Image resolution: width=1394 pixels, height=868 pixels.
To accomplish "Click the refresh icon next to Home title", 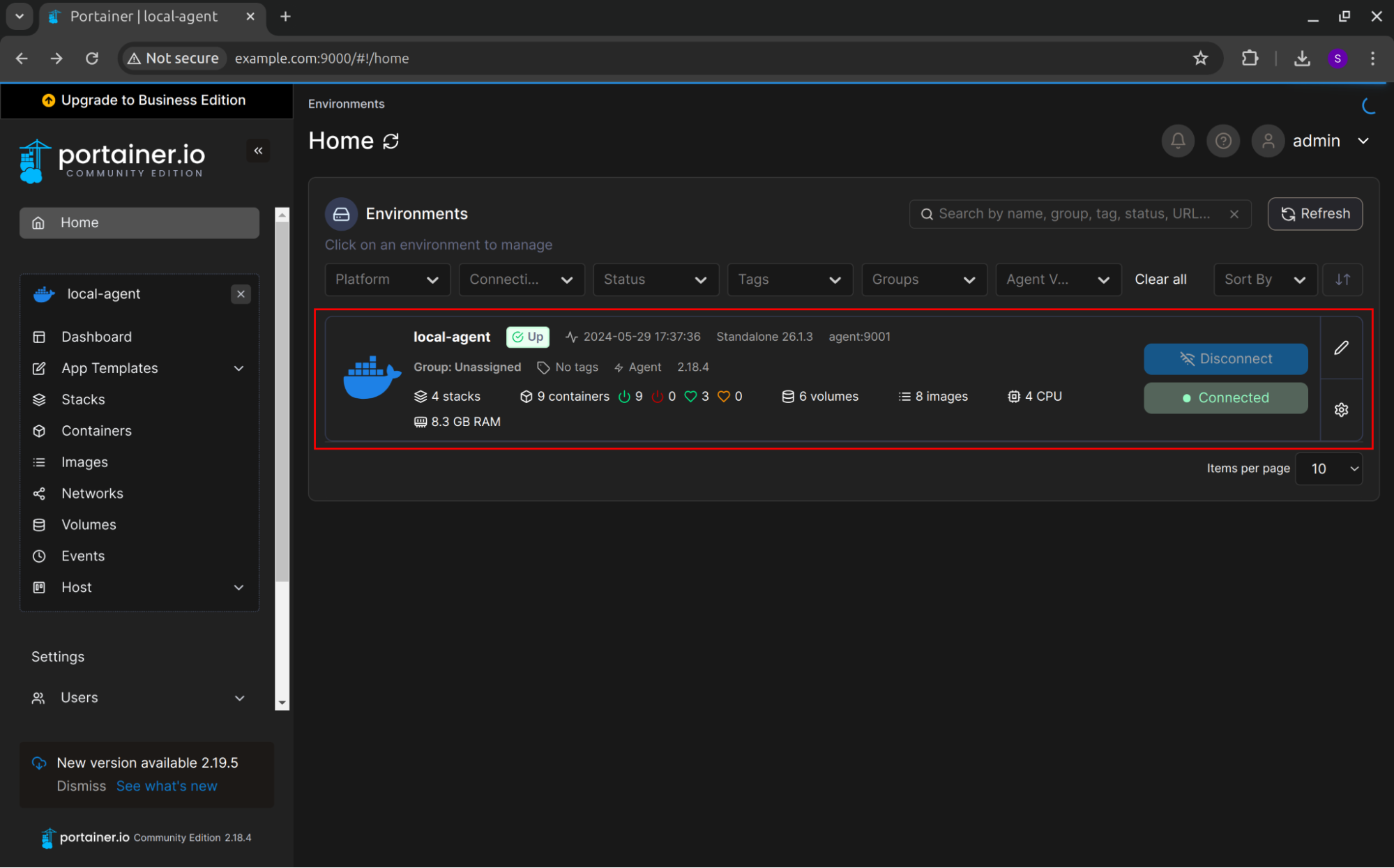I will click(391, 142).
